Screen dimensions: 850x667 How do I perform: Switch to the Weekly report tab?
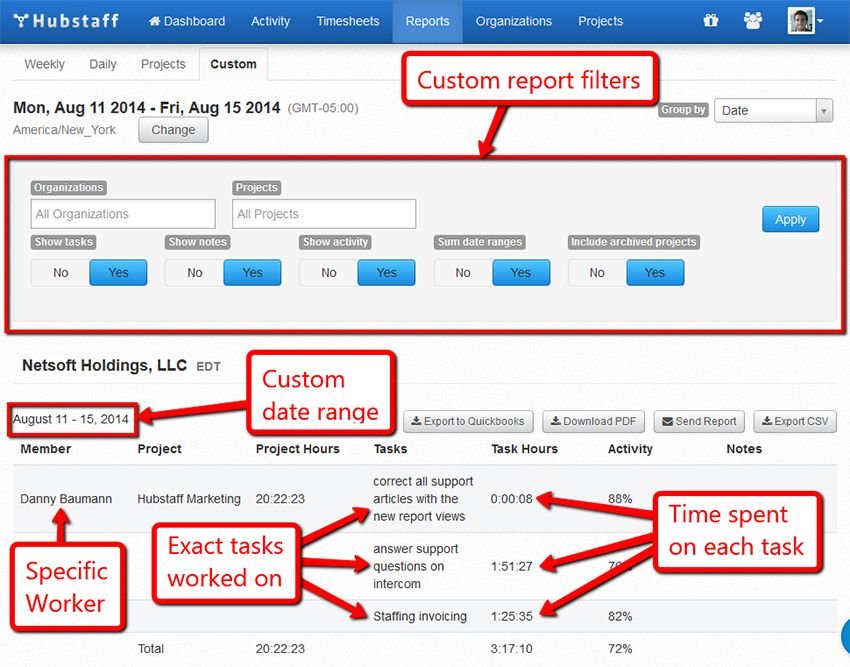point(44,64)
